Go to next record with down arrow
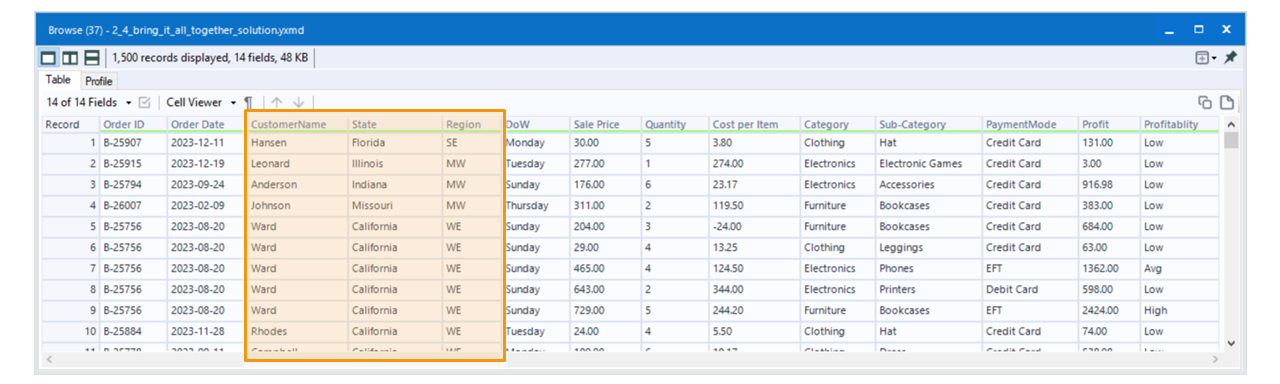The image size is (1280, 384). (x=298, y=102)
